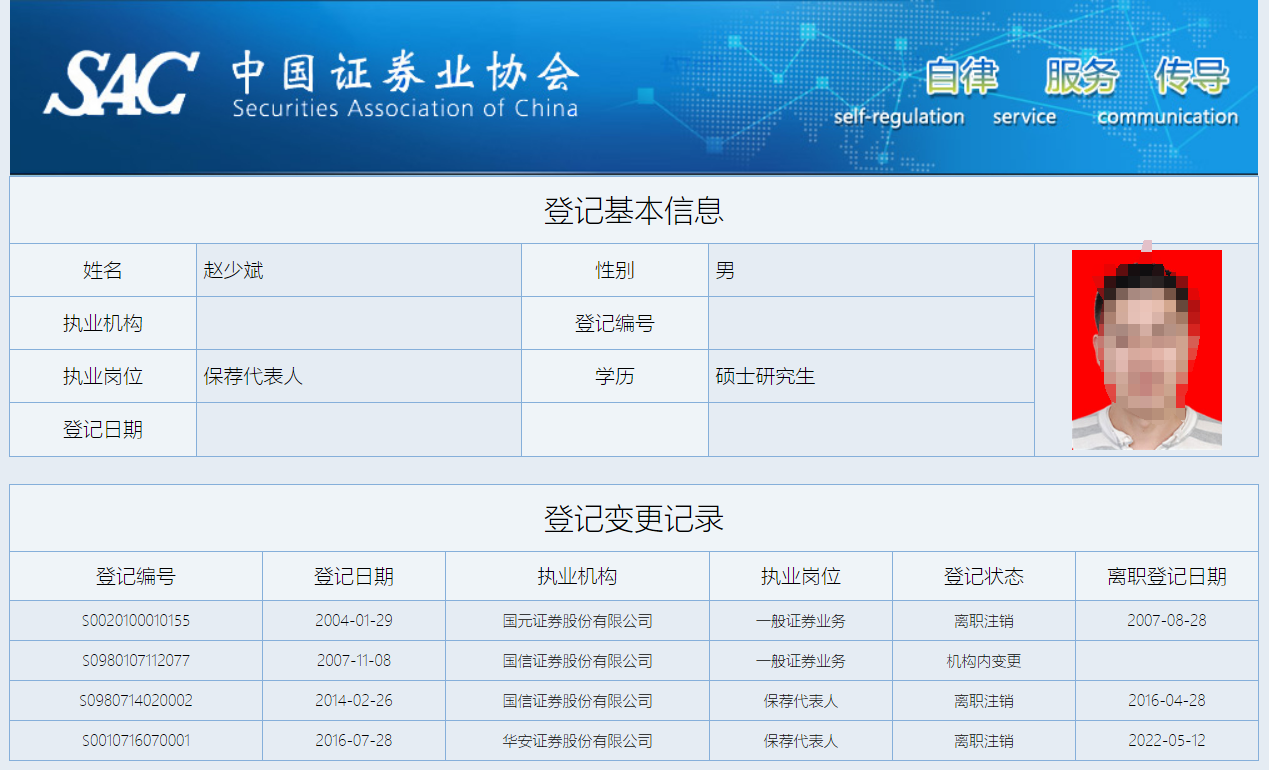1269x770 pixels.
Task: Click 离职注销 in the 2004-01-29 row
Action: (984, 620)
